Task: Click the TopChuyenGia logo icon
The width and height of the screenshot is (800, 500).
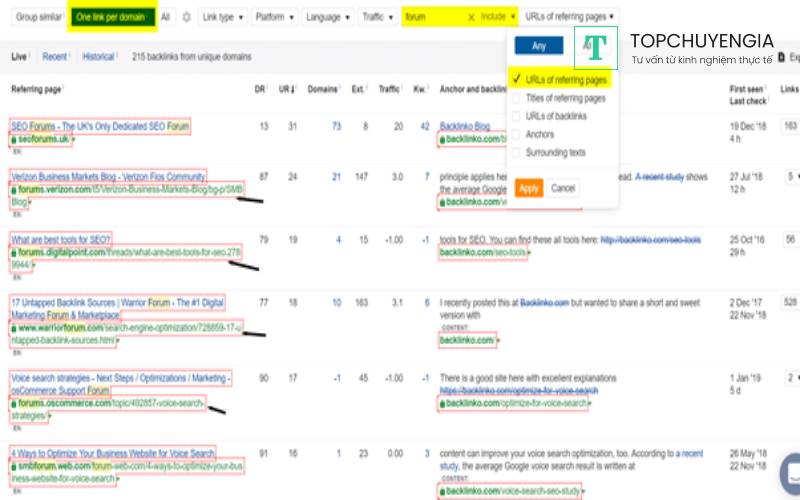Action: coord(595,49)
